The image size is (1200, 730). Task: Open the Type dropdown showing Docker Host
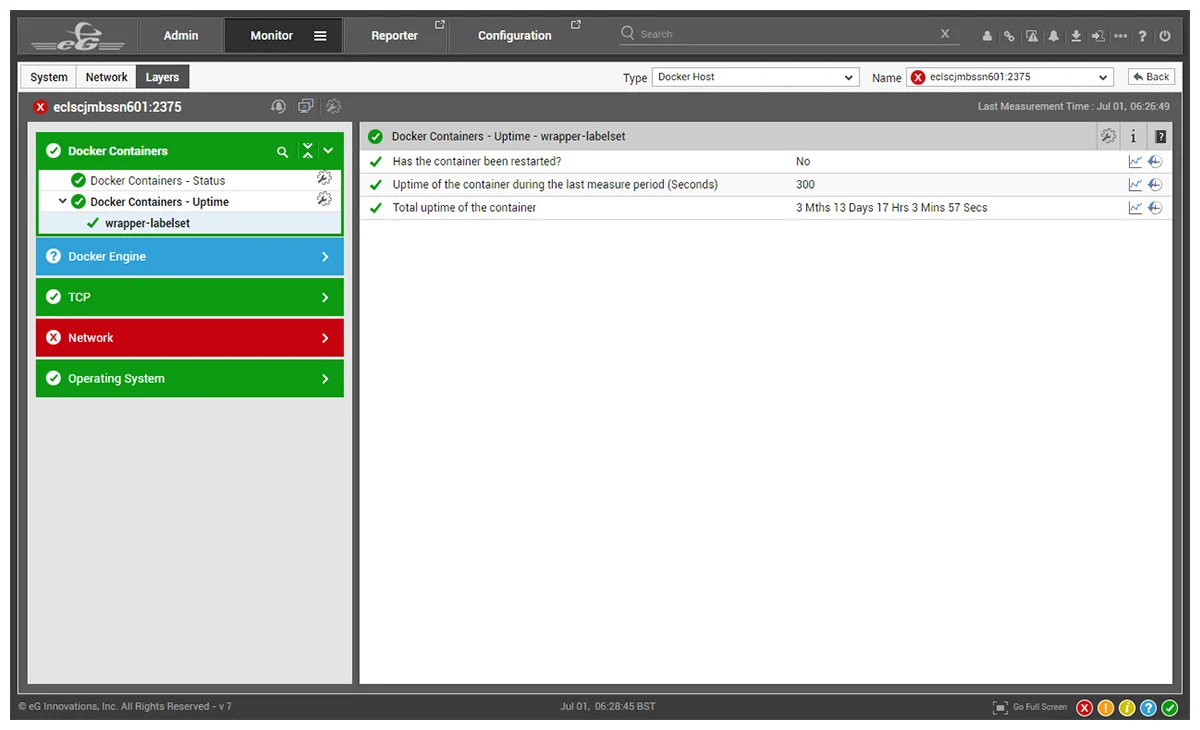[756, 77]
